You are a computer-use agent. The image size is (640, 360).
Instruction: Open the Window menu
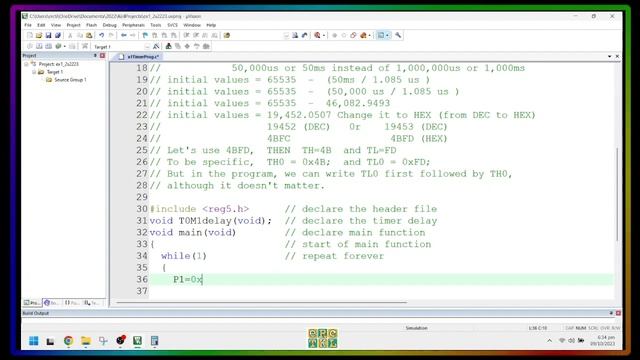192,25
